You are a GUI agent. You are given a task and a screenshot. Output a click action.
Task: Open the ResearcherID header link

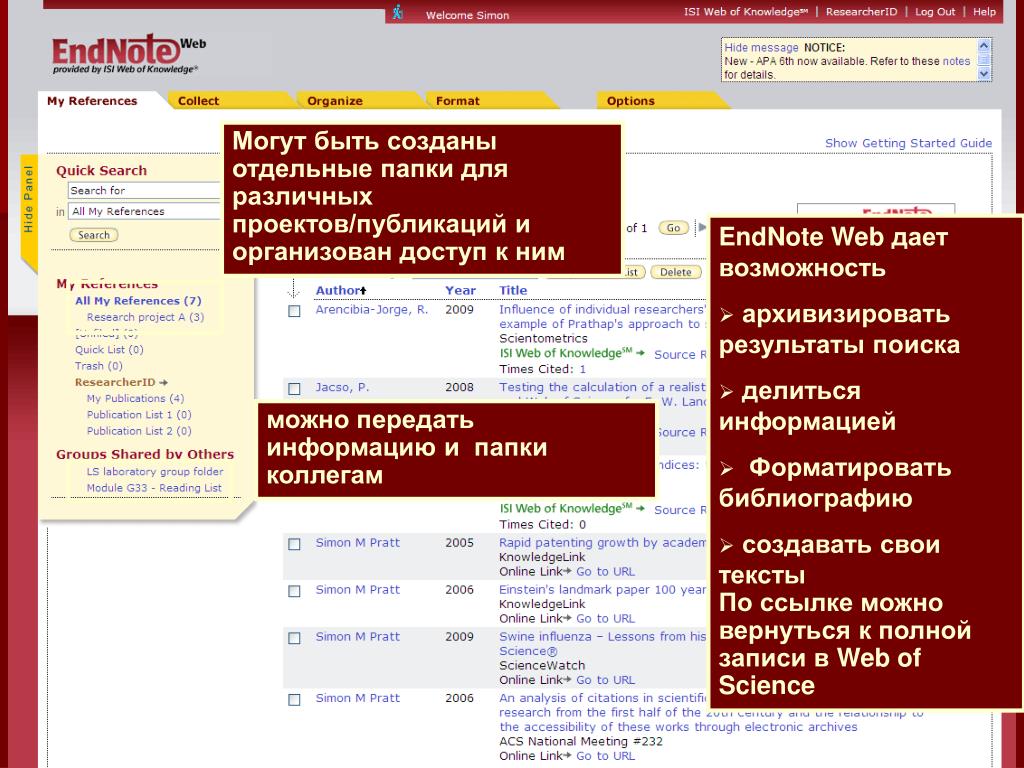coord(861,12)
